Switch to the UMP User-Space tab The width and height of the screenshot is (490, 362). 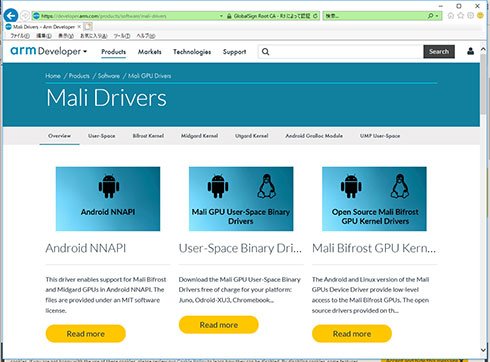point(380,136)
